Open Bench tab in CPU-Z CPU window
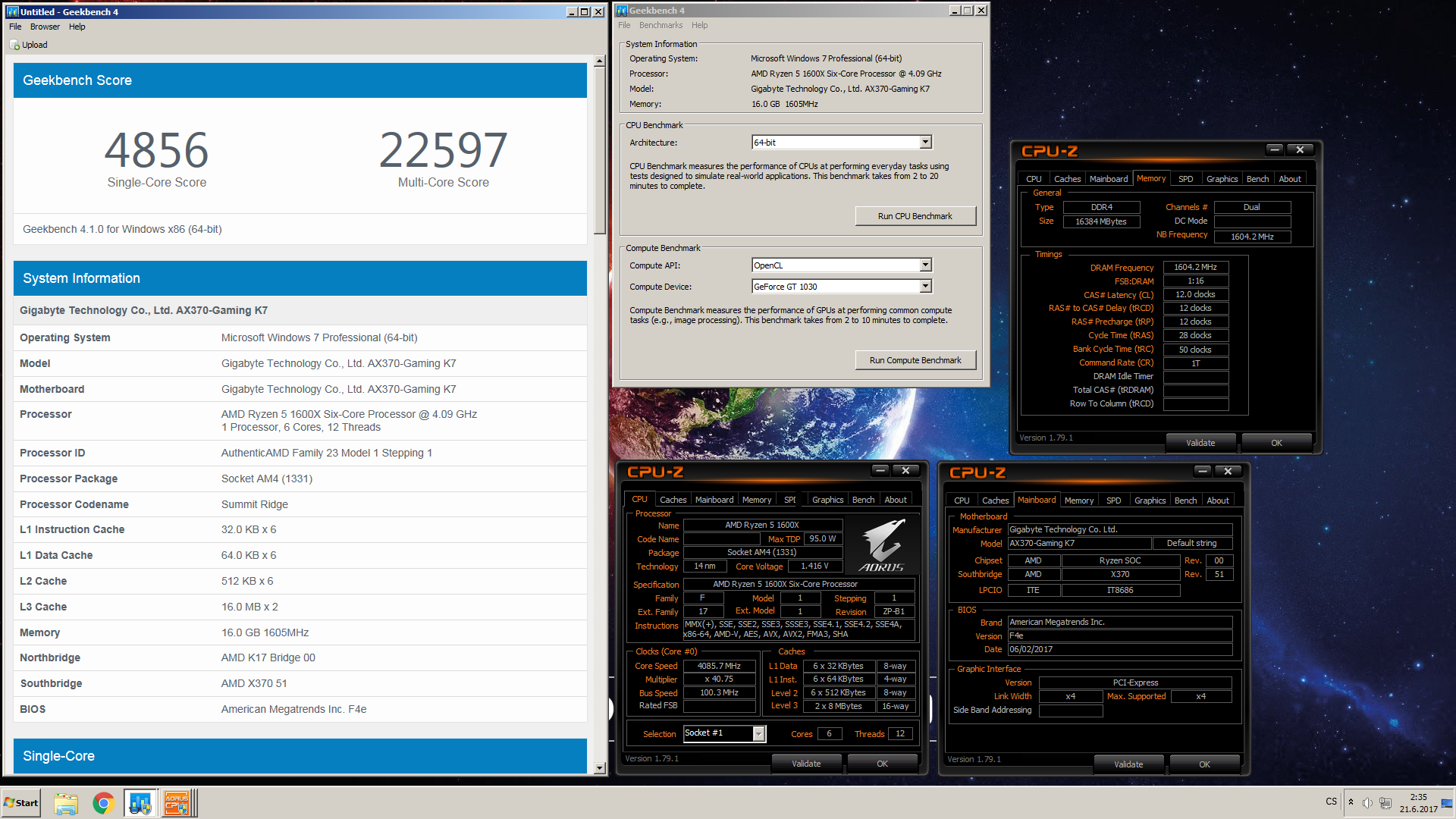 pos(863,500)
